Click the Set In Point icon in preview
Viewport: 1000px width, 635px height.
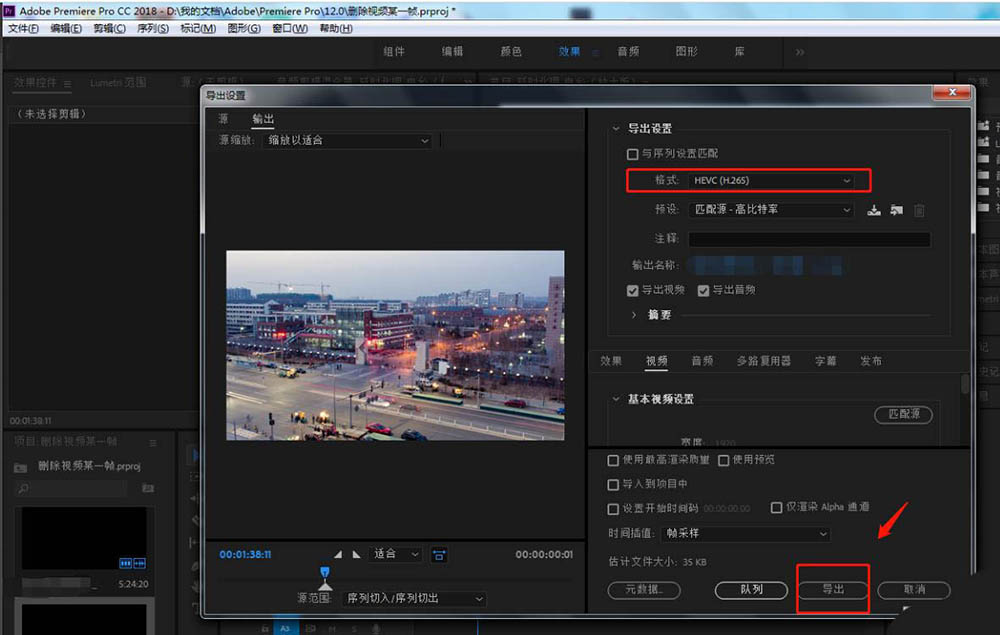337,553
